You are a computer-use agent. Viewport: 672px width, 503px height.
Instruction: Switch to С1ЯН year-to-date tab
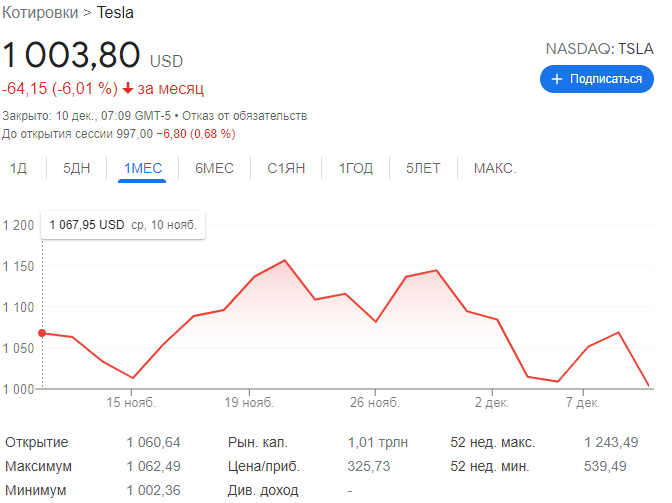pyautogui.click(x=286, y=168)
